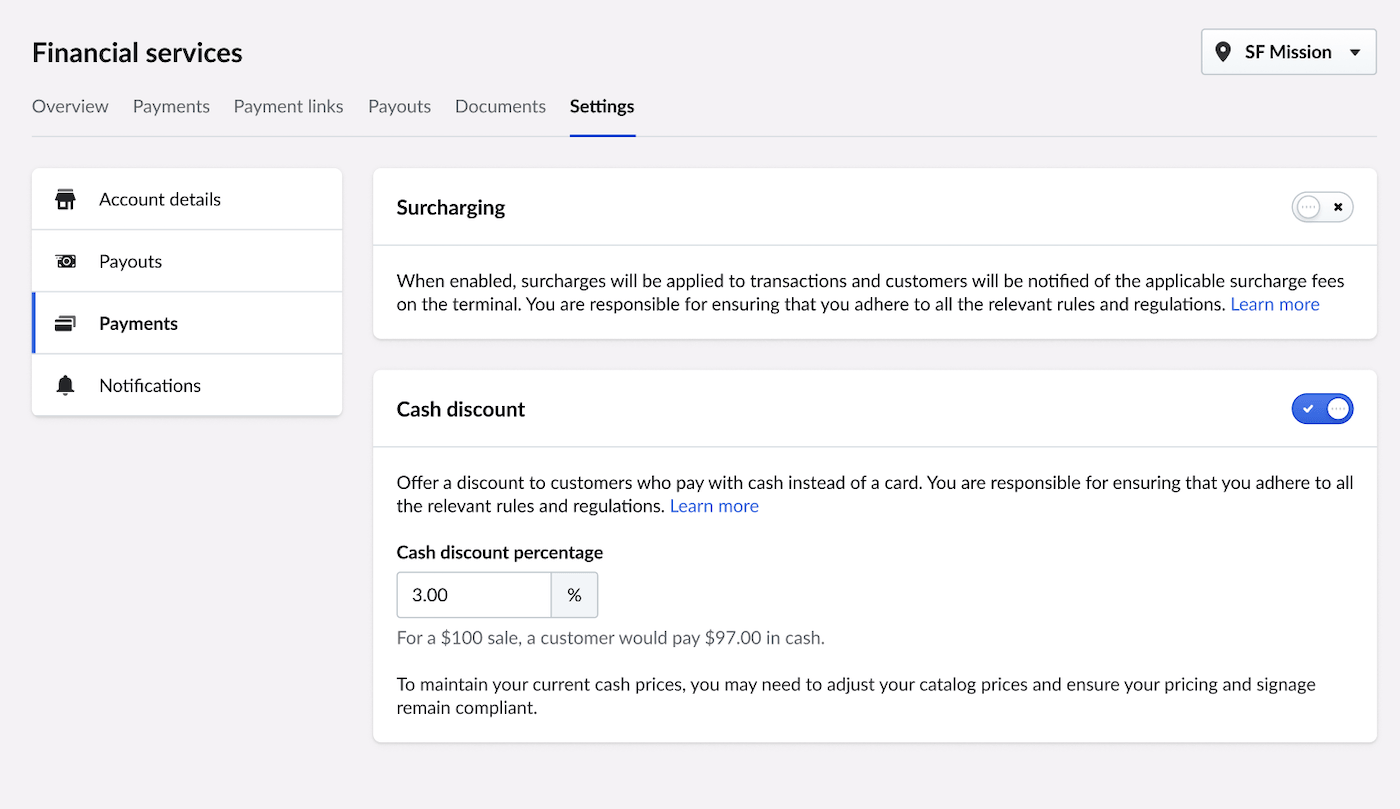Click the Cash discount section heading

point(461,409)
